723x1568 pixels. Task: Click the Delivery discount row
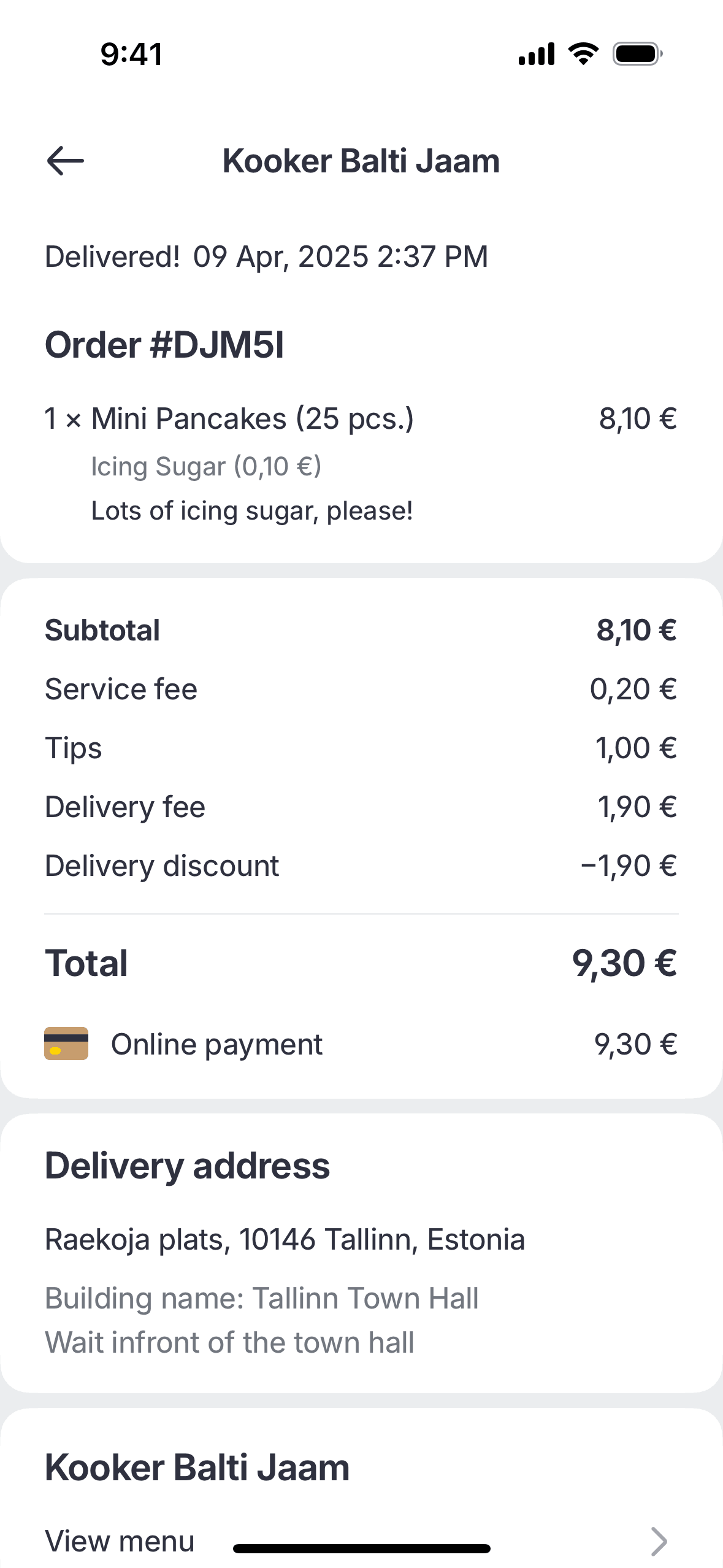(361, 866)
